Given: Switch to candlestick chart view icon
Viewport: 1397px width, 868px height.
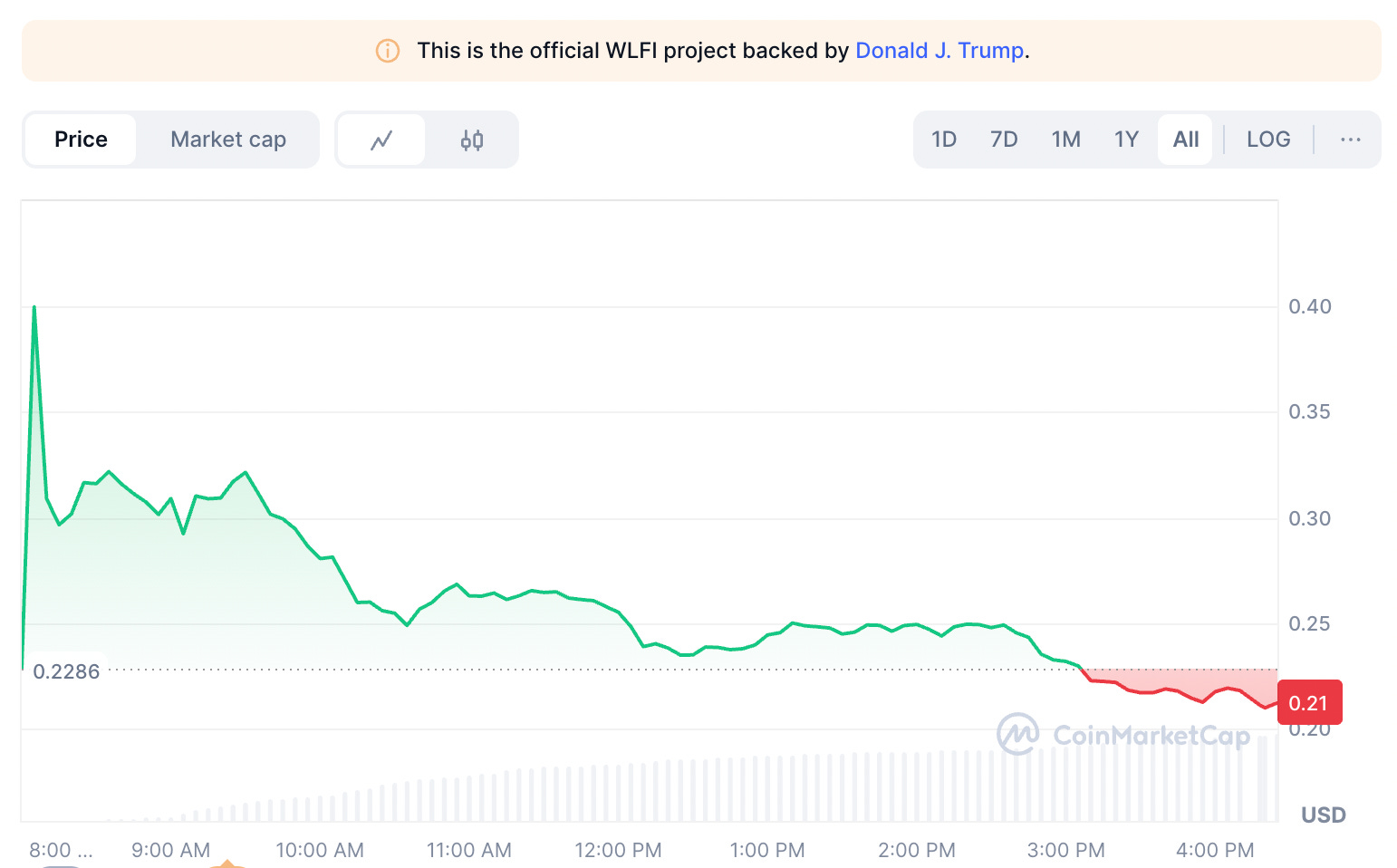Looking at the screenshot, I should (472, 140).
